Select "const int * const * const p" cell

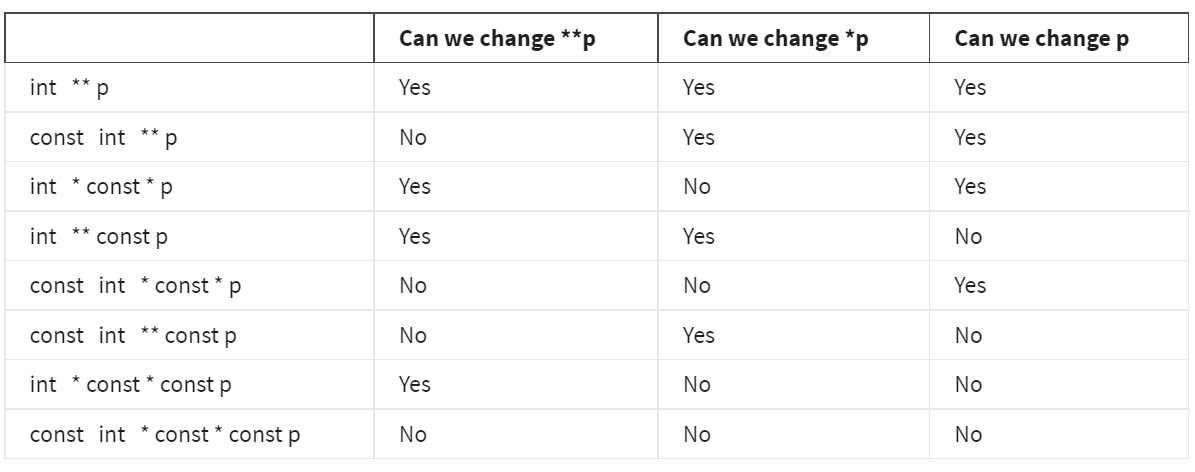coord(166,435)
